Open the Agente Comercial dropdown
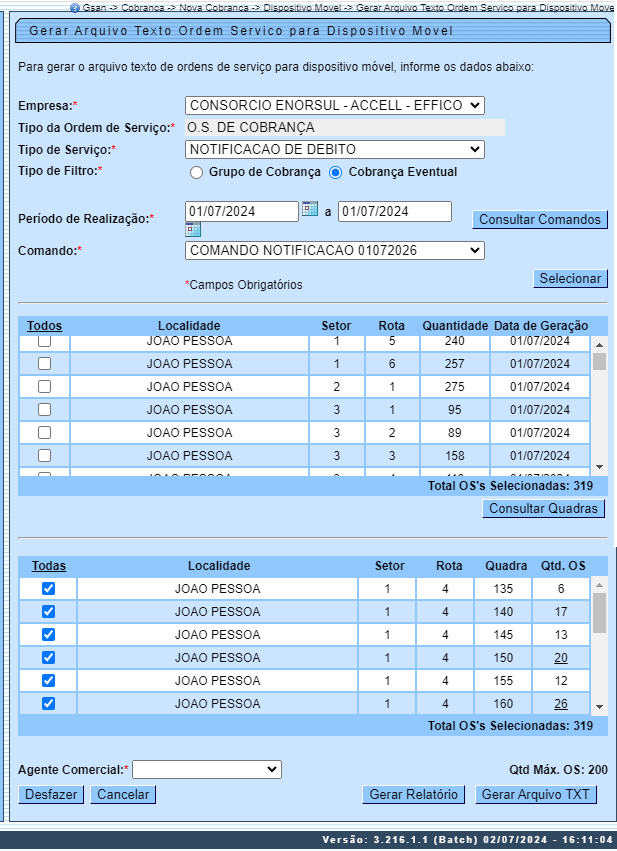Image resolution: width=617 pixels, height=851 pixels. 207,769
